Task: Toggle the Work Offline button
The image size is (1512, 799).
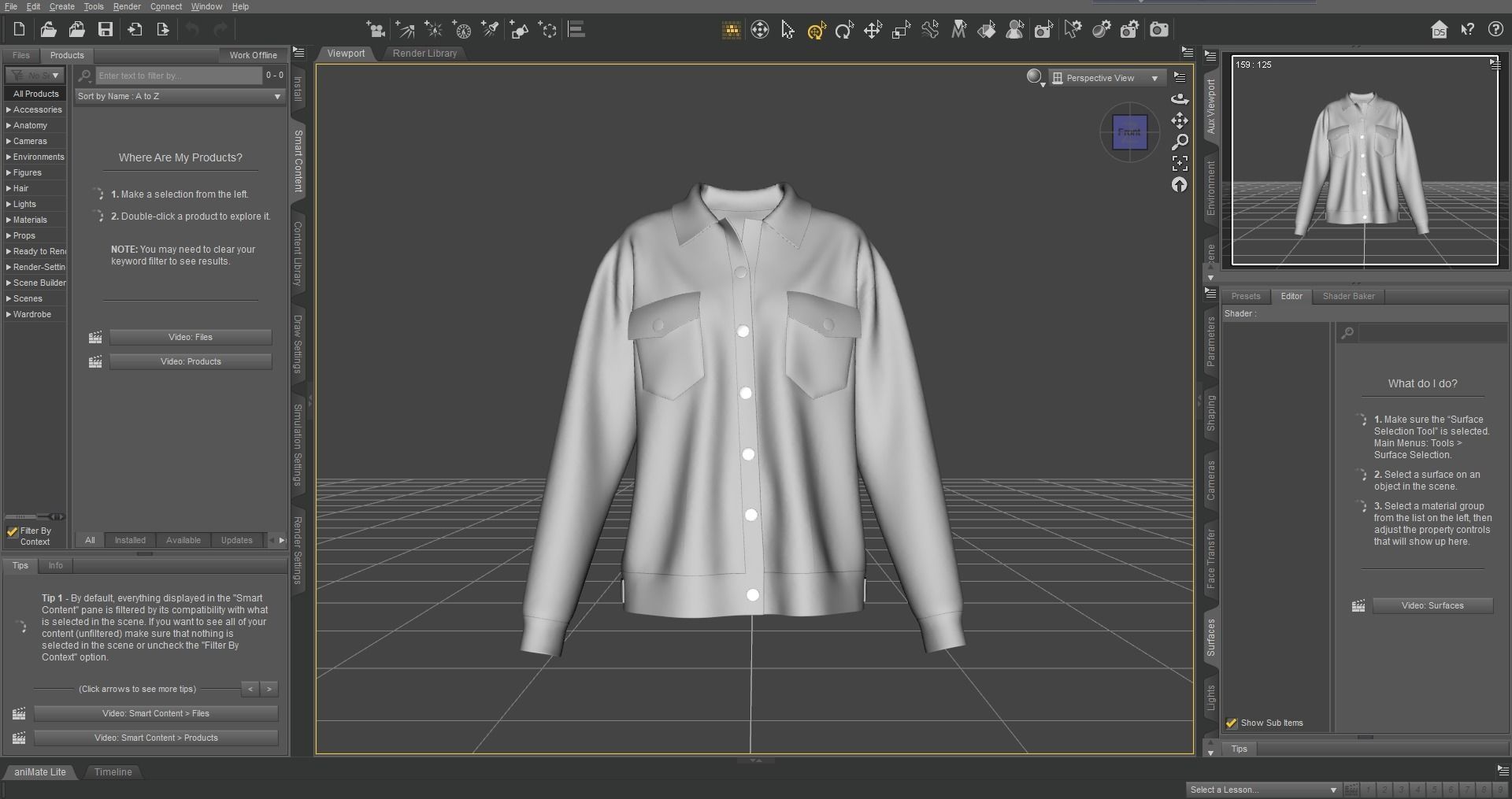Action: click(x=253, y=55)
